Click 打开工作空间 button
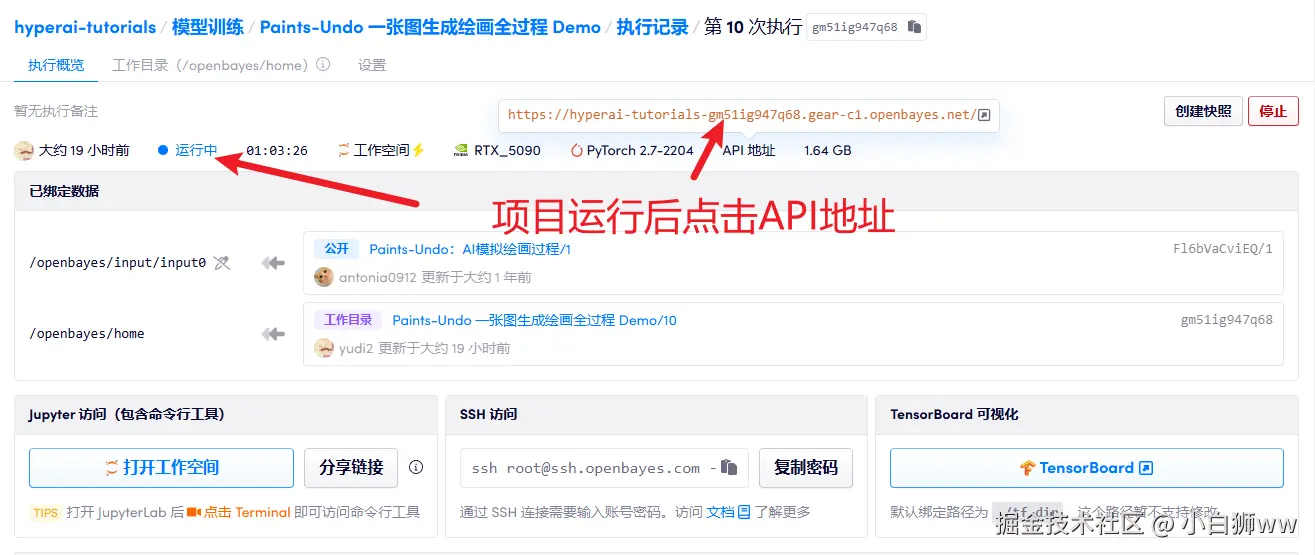The image size is (1315, 555). click(161, 467)
